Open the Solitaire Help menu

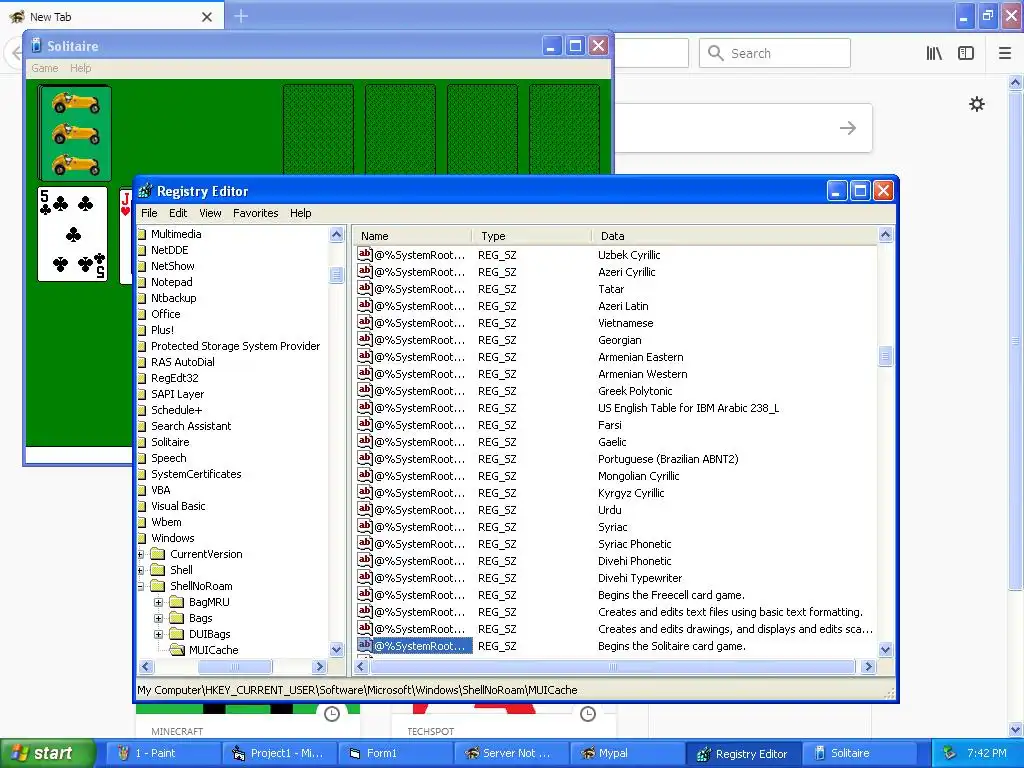pos(80,68)
